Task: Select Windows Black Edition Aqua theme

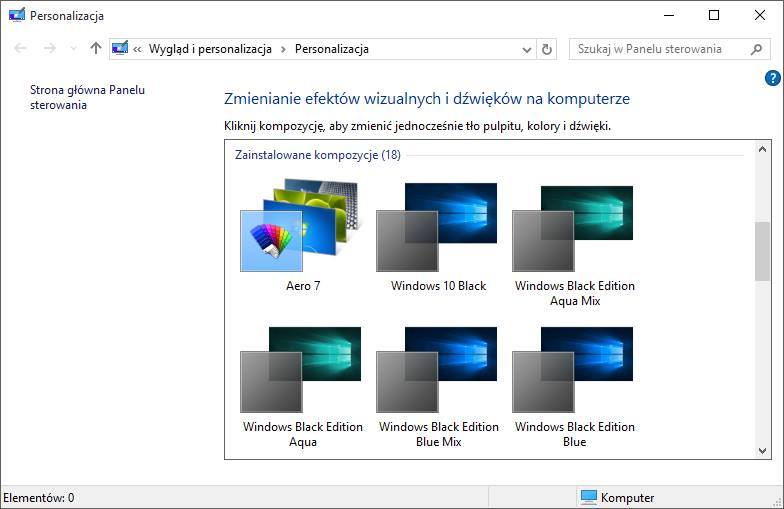Action: pyautogui.click(x=300, y=370)
